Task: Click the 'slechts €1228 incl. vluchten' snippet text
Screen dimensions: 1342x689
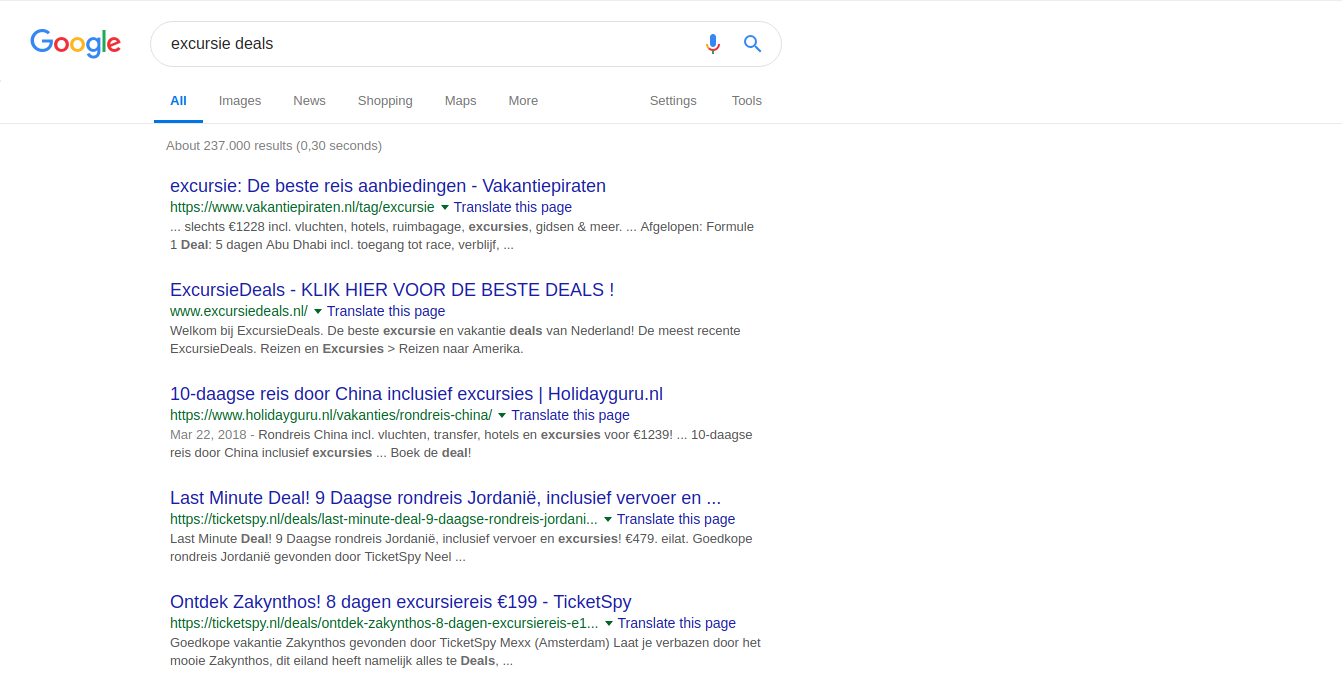Action: (x=462, y=236)
